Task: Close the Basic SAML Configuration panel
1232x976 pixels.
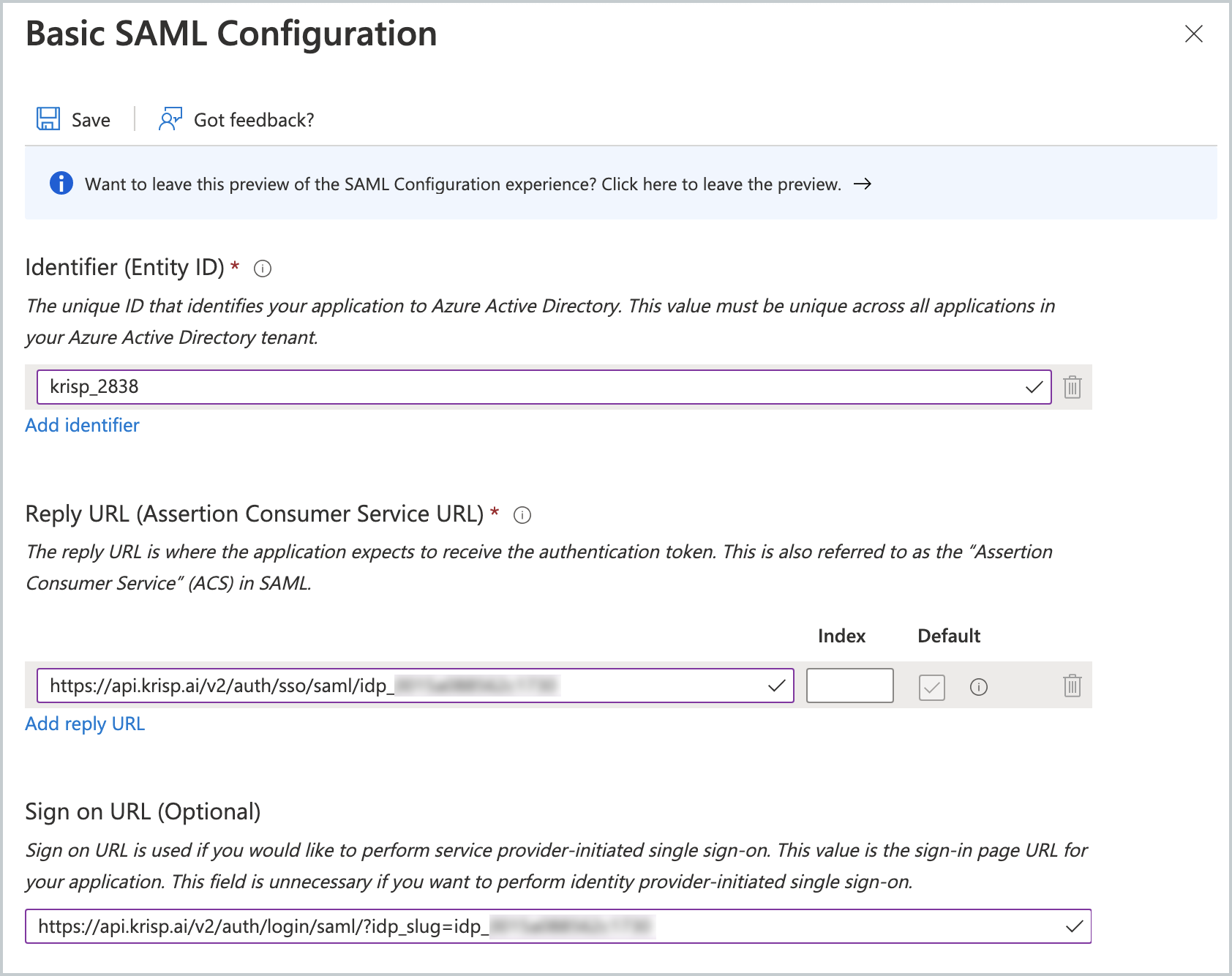Action: pyautogui.click(x=1193, y=34)
